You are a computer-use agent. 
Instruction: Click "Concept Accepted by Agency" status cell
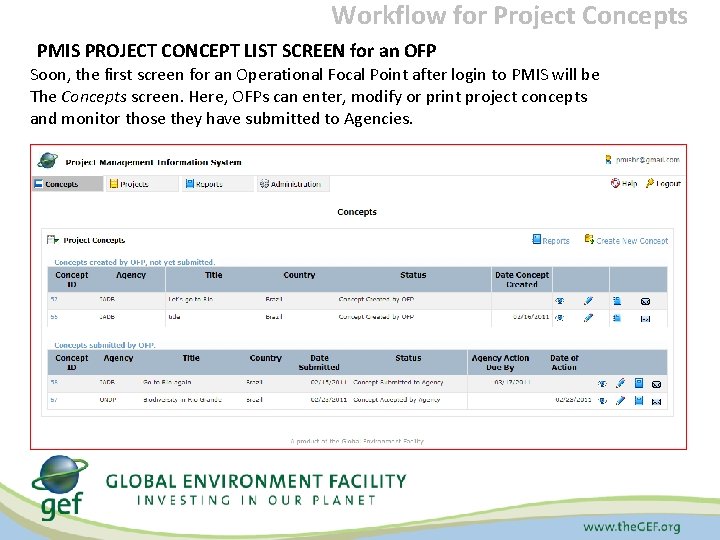pyautogui.click(x=397, y=399)
